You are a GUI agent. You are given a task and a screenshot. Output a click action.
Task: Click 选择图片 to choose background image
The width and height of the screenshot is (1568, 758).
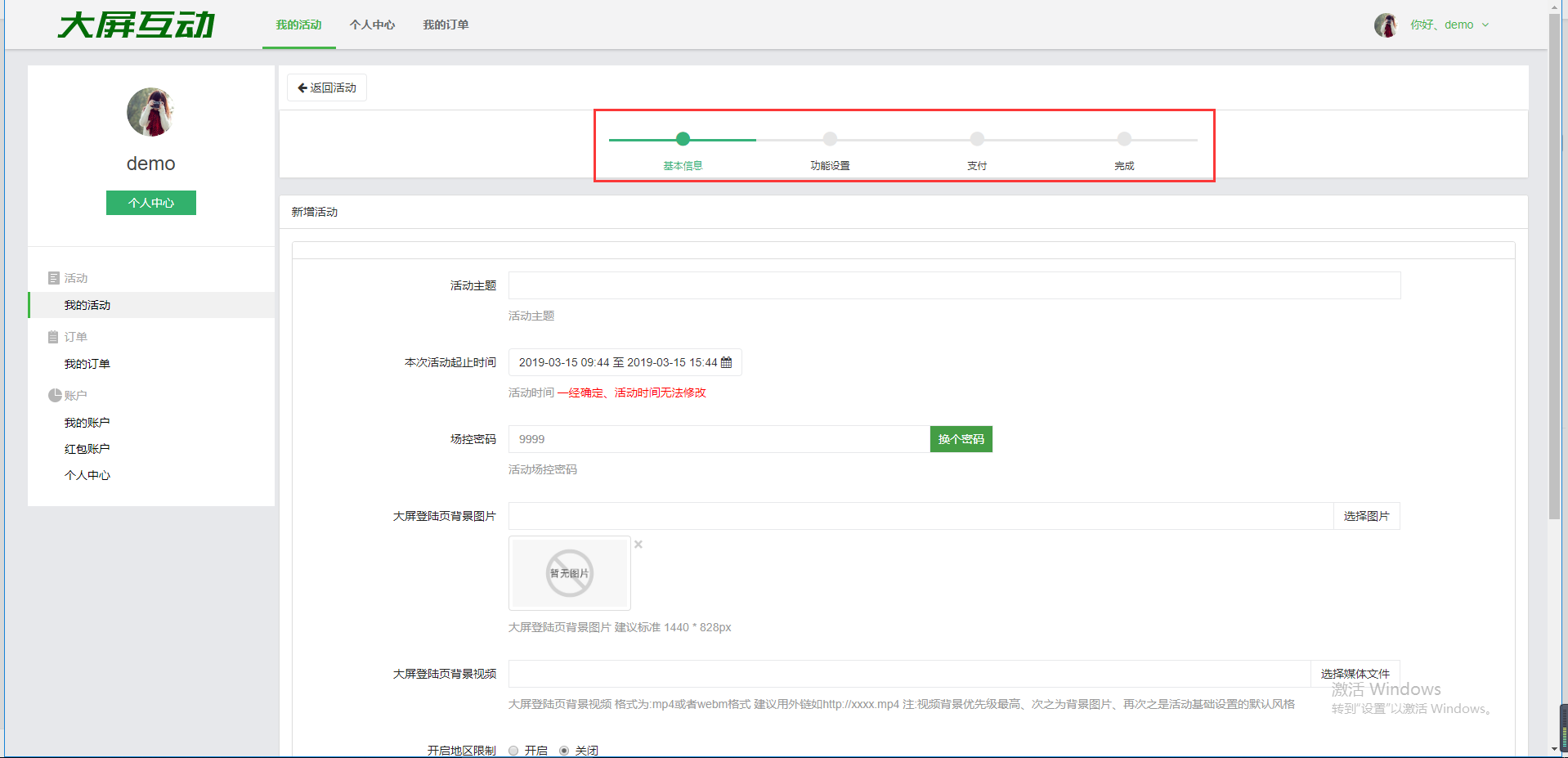pyautogui.click(x=1366, y=516)
